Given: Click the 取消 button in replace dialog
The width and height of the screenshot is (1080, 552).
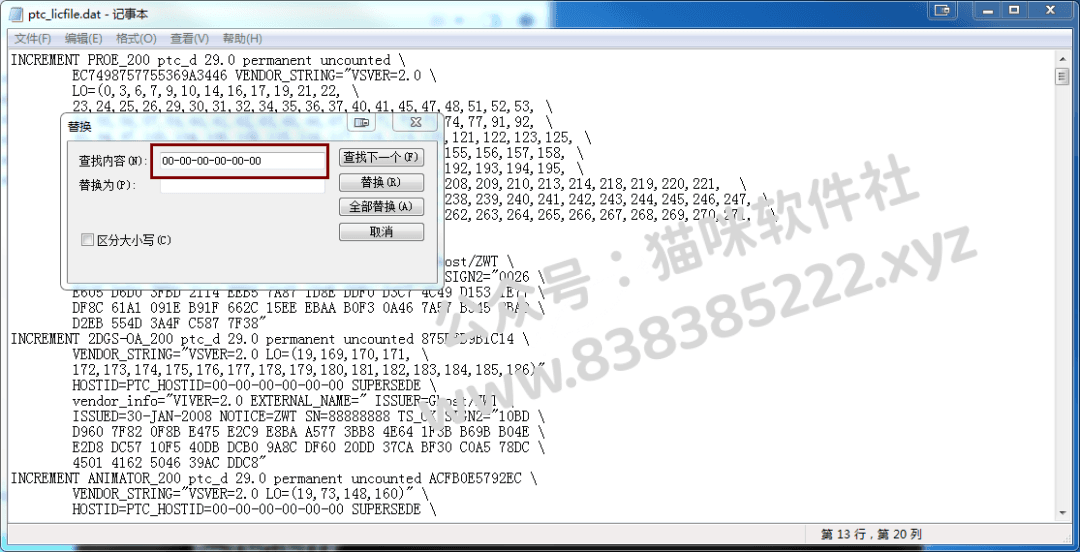Looking at the screenshot, I should [x=381, y=232].
